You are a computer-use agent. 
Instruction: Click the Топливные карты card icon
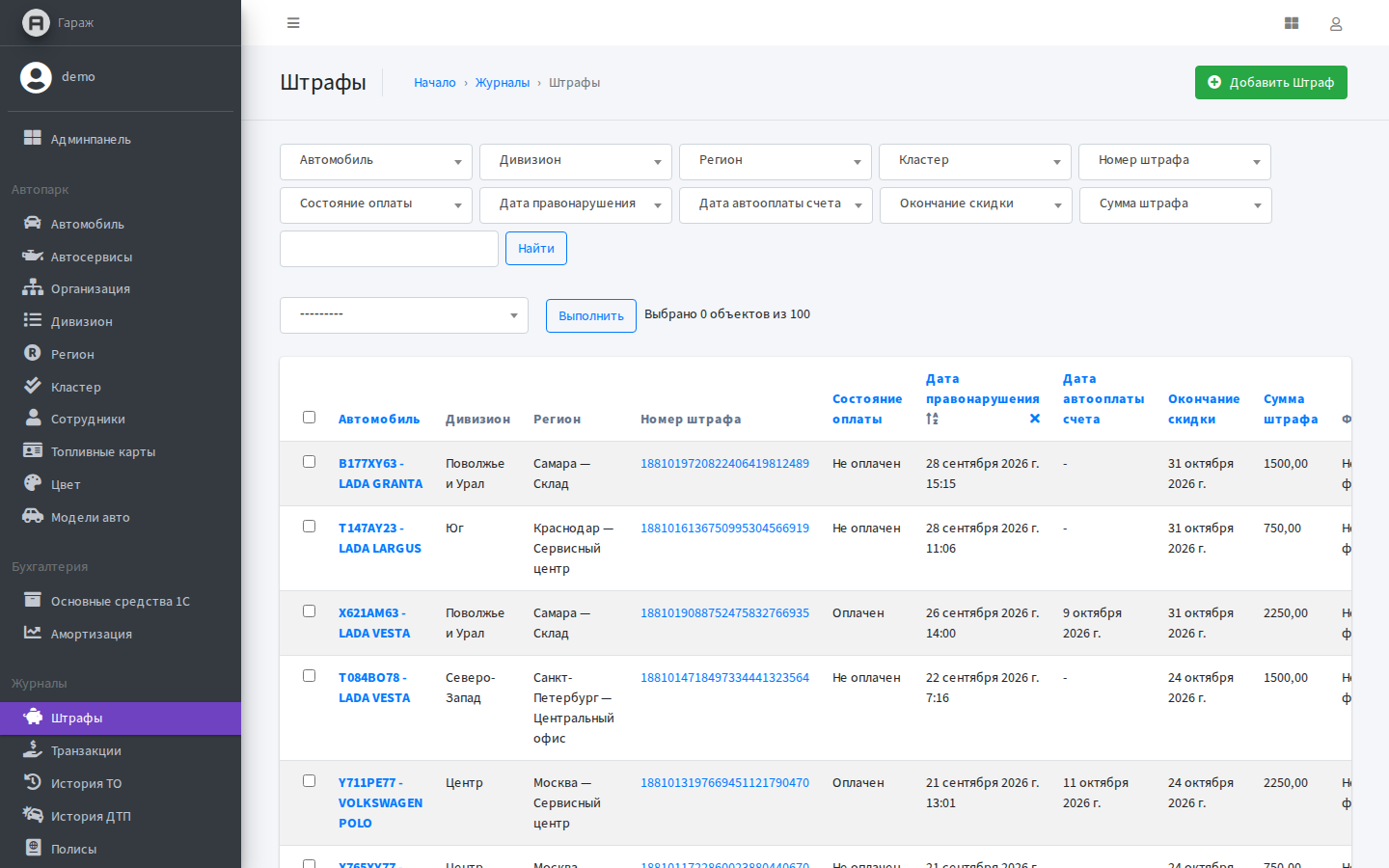coord(33,450)
